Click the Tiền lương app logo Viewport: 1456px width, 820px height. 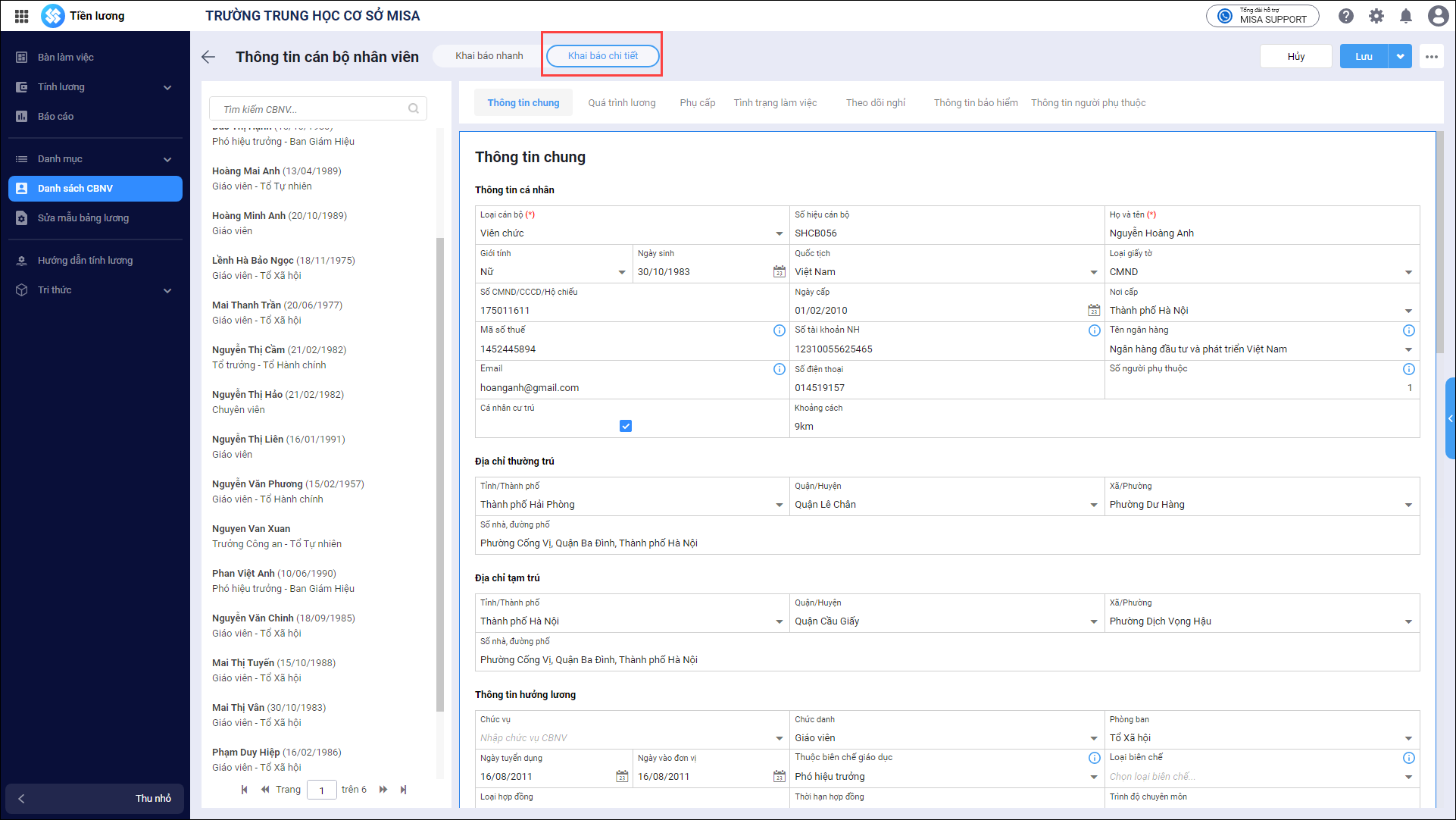tap(53, 15)
